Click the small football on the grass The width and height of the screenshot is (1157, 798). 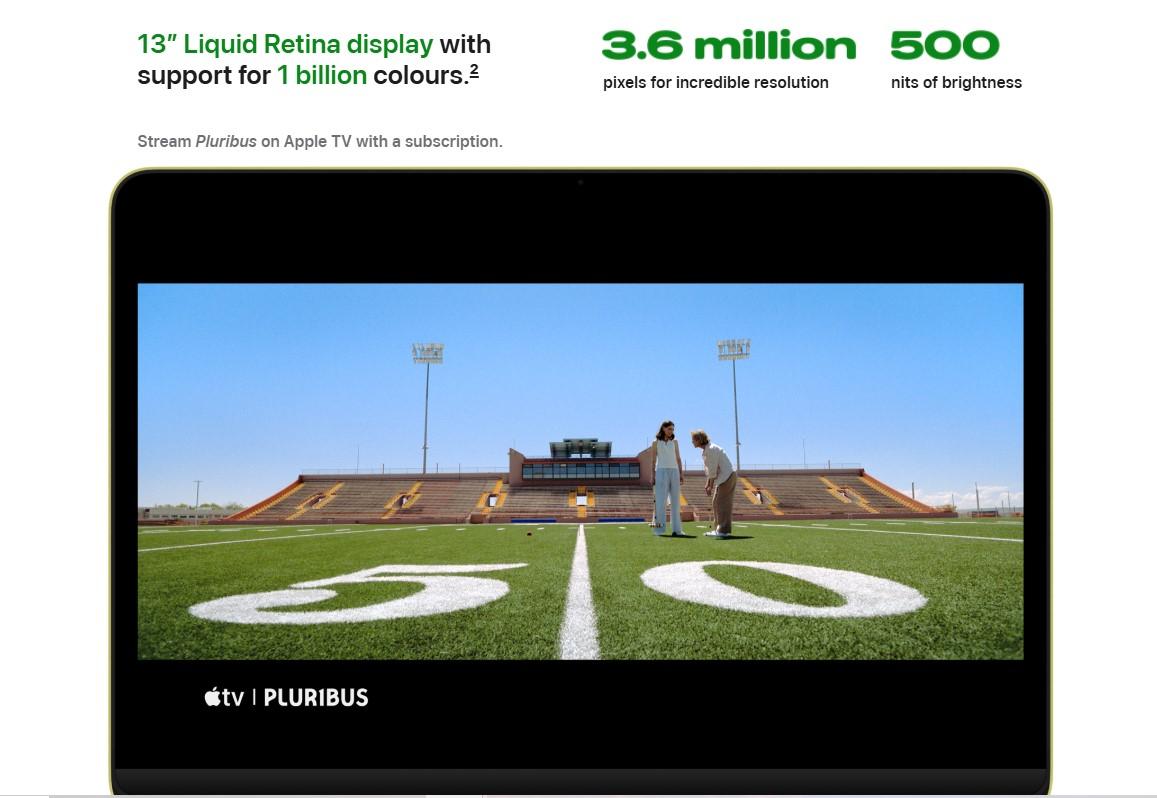pos(528,533)
